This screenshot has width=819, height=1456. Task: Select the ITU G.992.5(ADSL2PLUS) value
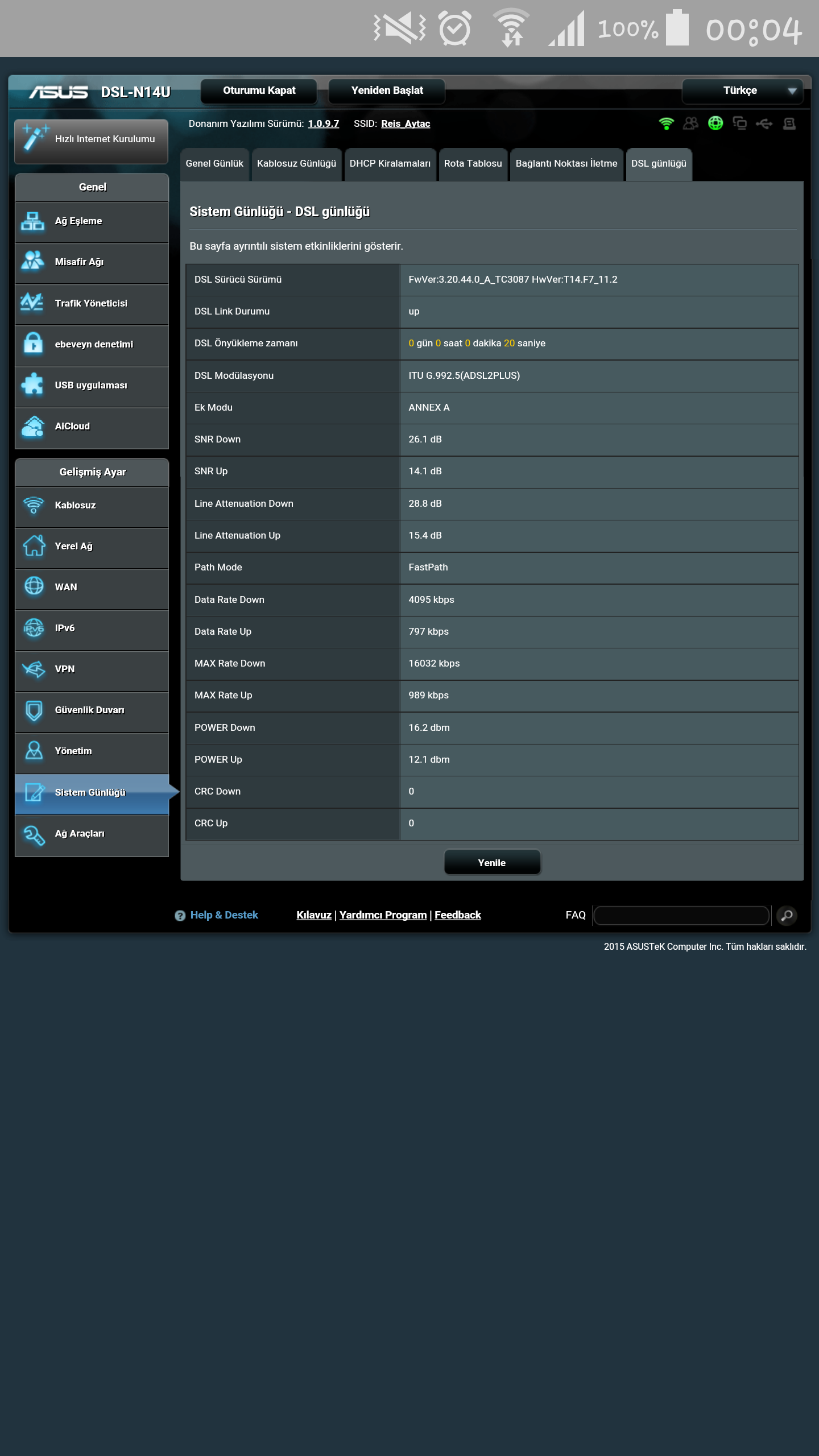tap(464, 375)
